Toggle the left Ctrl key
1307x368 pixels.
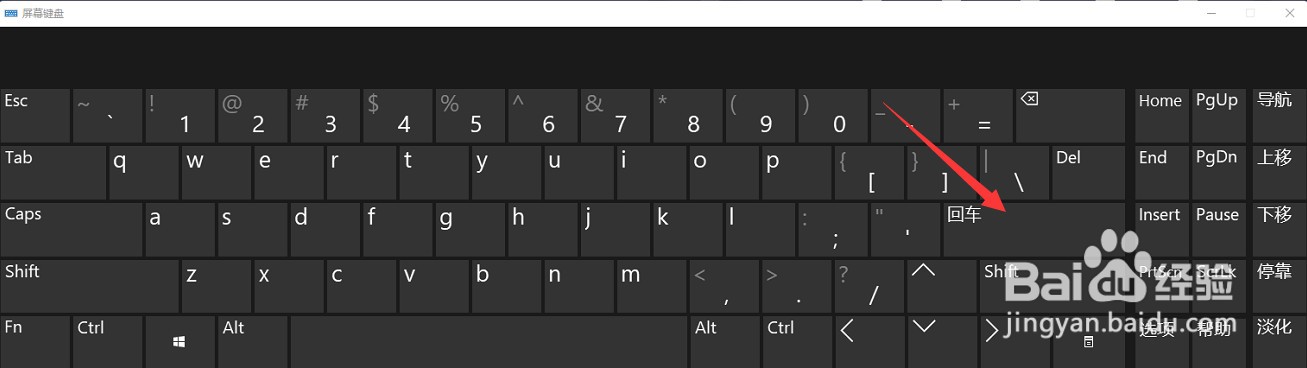coord(107,341)
